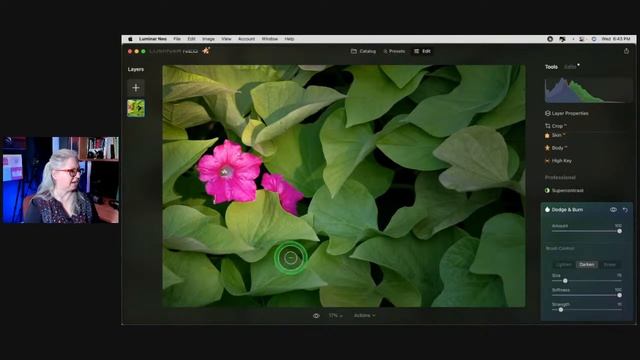The width and height of the screenshot is (640, 360).
Task: Open the Help menu
Action: coord(289,39)
